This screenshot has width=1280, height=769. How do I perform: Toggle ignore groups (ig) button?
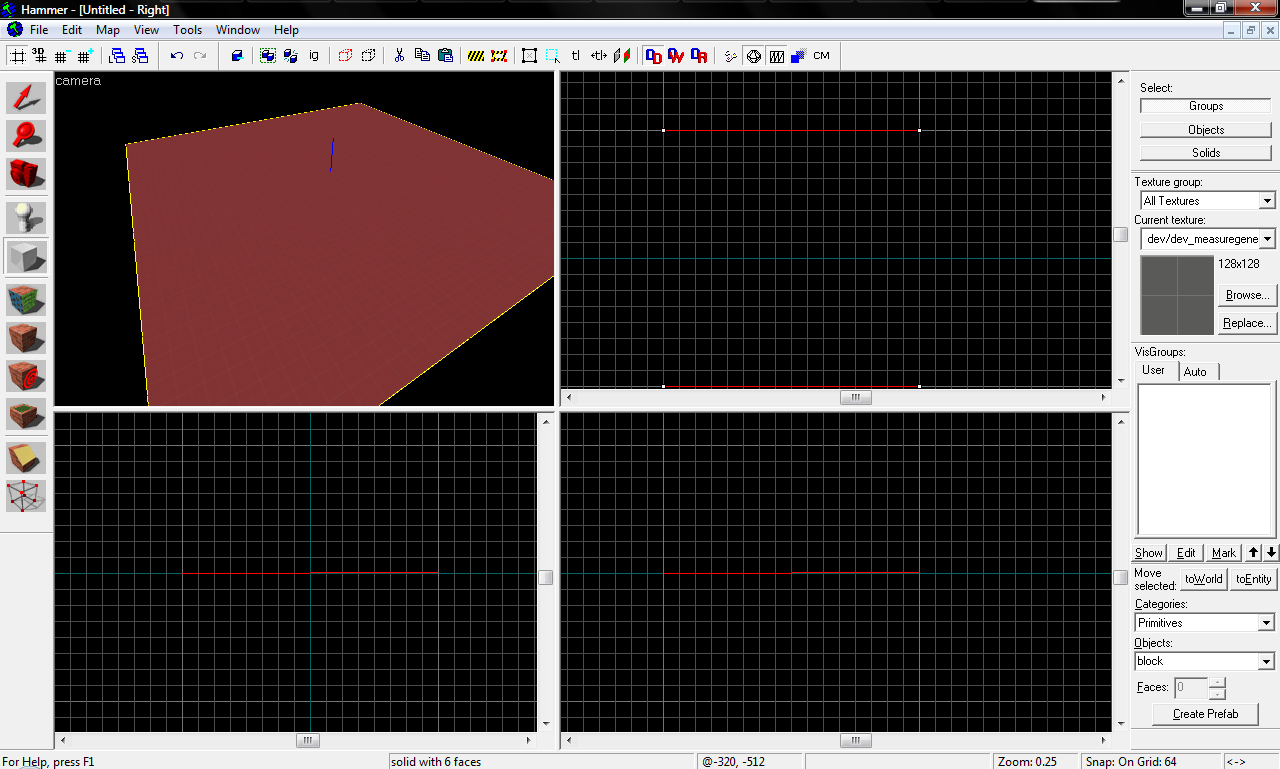[314, 56]
